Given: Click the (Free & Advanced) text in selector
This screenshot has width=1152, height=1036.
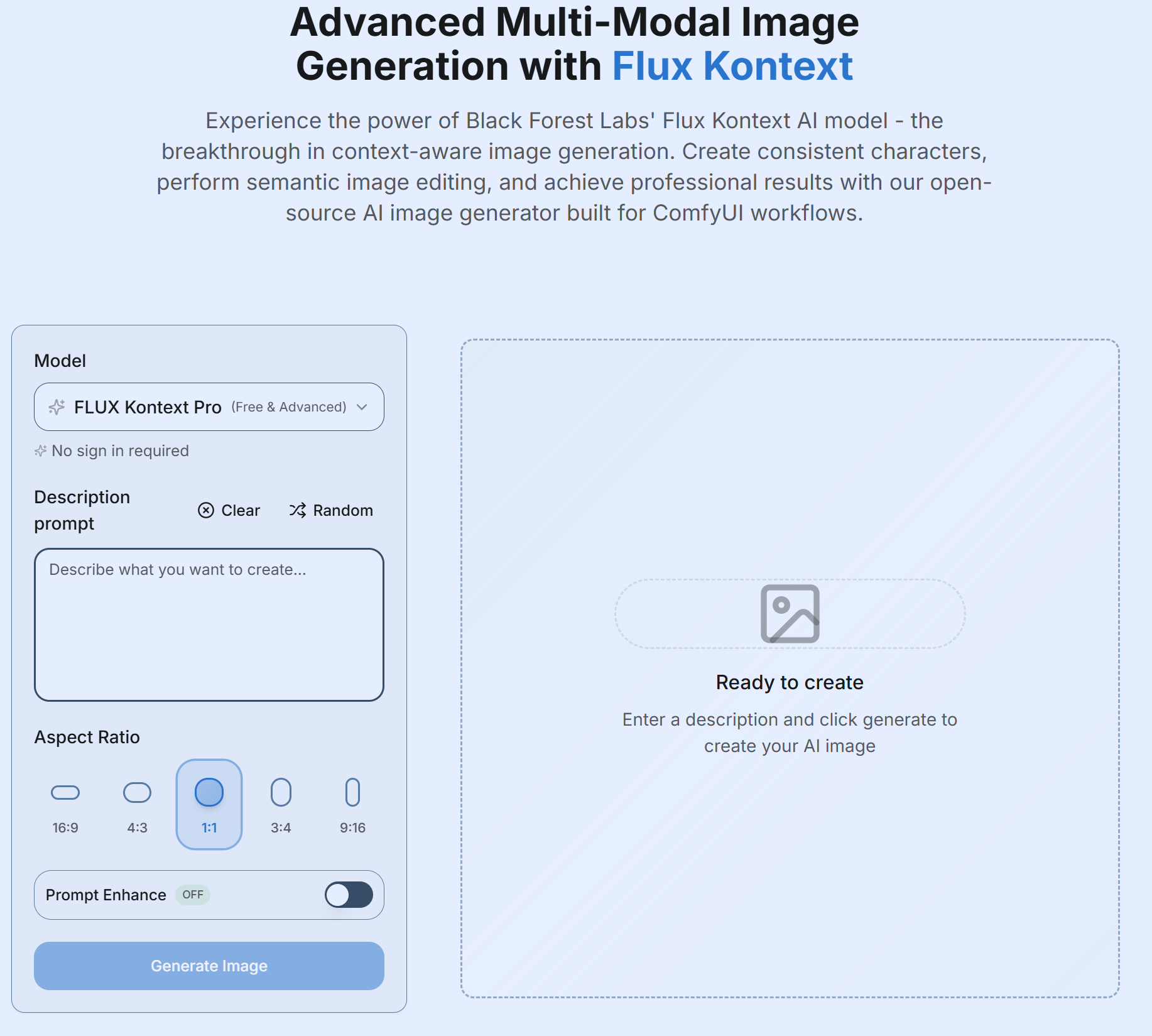Looking at the screenshot, I should pos(289,407).
